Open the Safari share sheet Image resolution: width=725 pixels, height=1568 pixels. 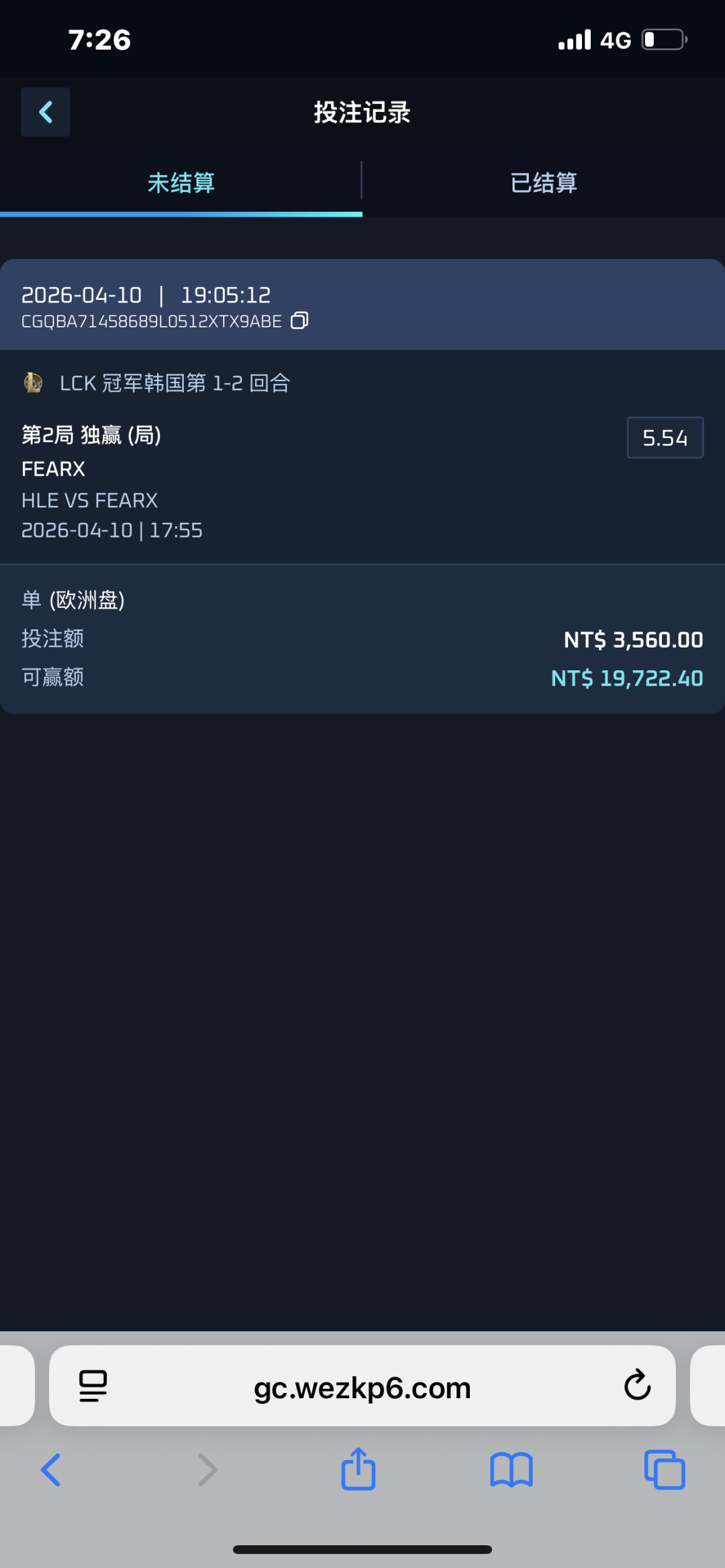358,1470
